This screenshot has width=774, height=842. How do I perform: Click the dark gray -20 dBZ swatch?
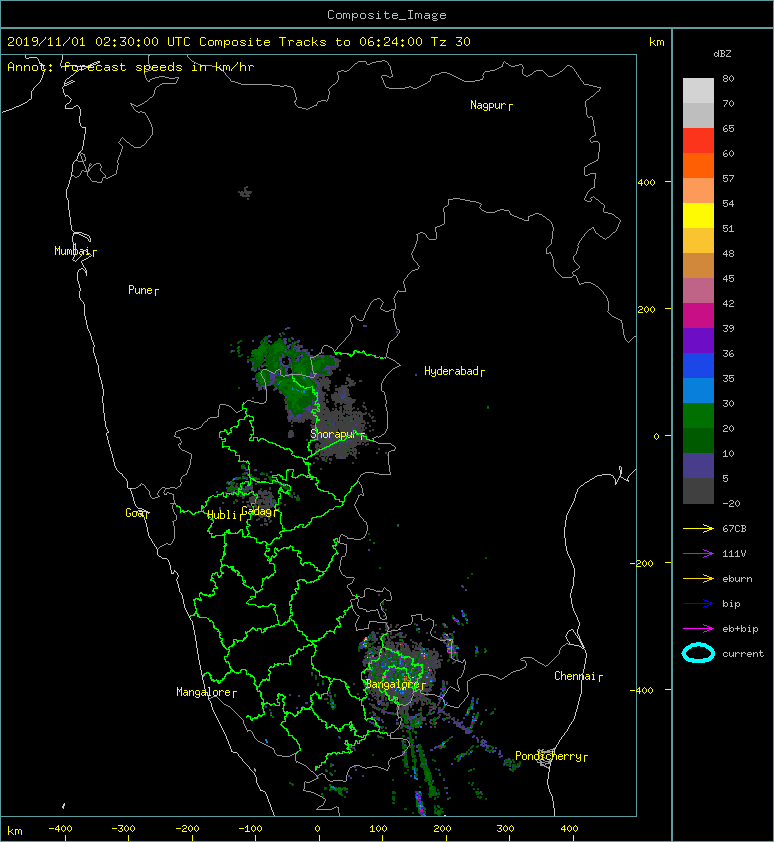click(698, 491)
